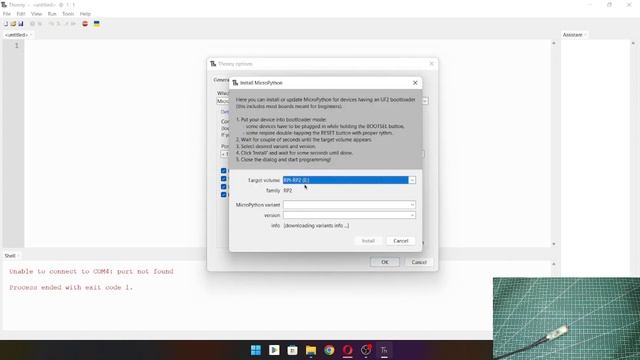
Task: Click the Save file toolbar icon
Action: pos(20,24)
